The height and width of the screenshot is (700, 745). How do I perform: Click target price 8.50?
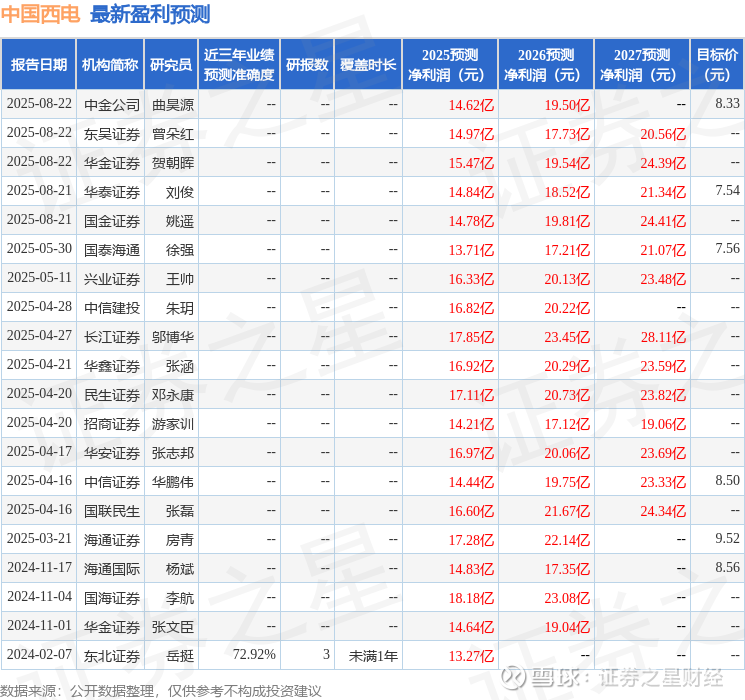727,480
